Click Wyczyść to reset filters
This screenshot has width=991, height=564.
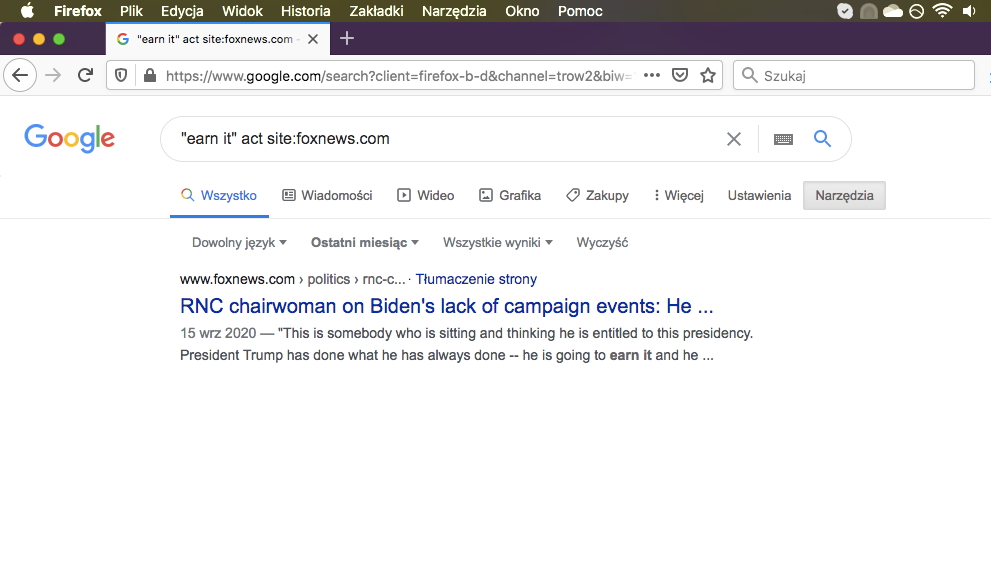click(602, 242)
